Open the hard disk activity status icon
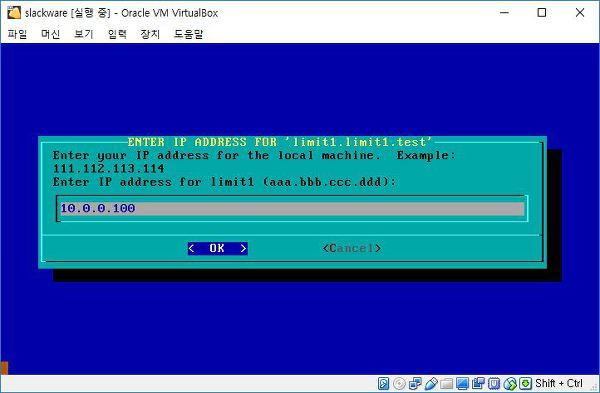Image resolution: width=600 pixels, height=393 pixels. coord(383,383)
